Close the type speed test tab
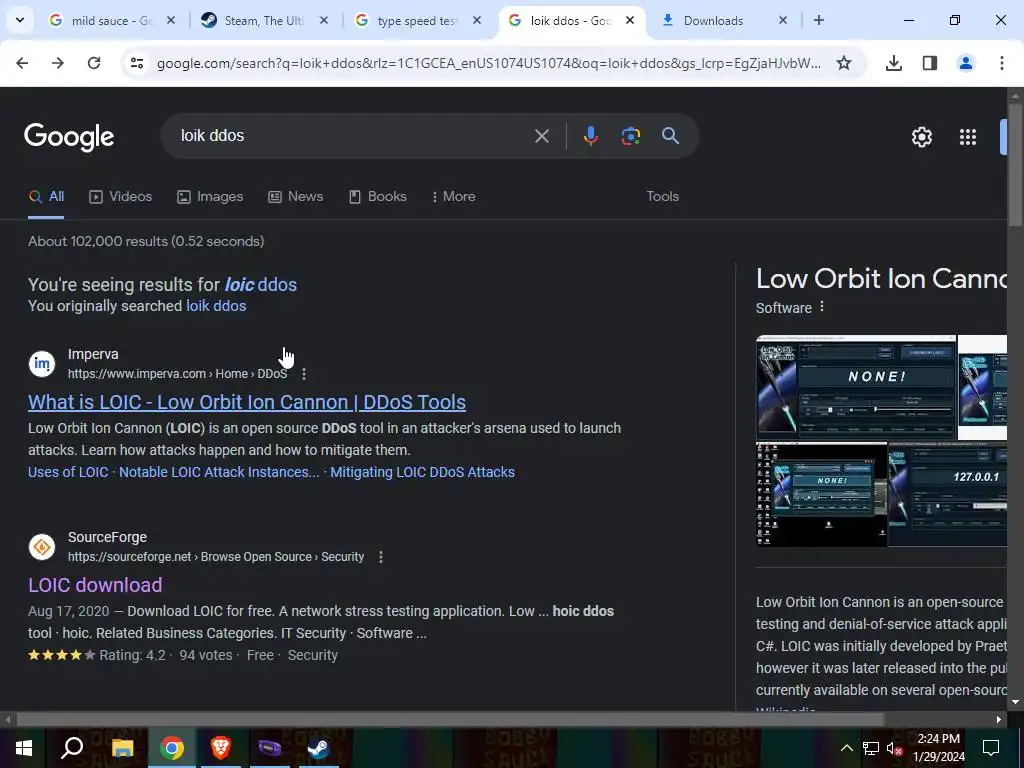 pyautogui.click(x=477, y=20)
